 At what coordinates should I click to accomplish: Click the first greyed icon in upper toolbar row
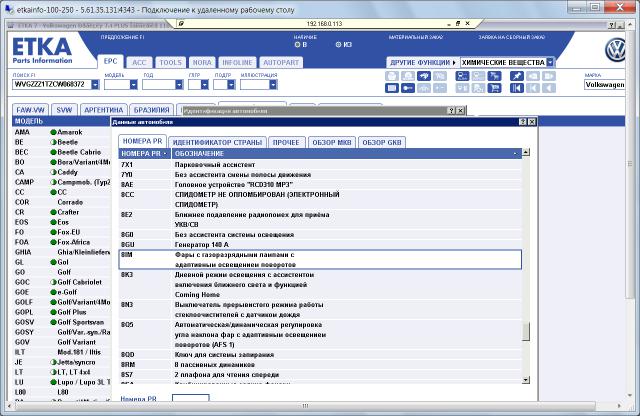point(391,76)
